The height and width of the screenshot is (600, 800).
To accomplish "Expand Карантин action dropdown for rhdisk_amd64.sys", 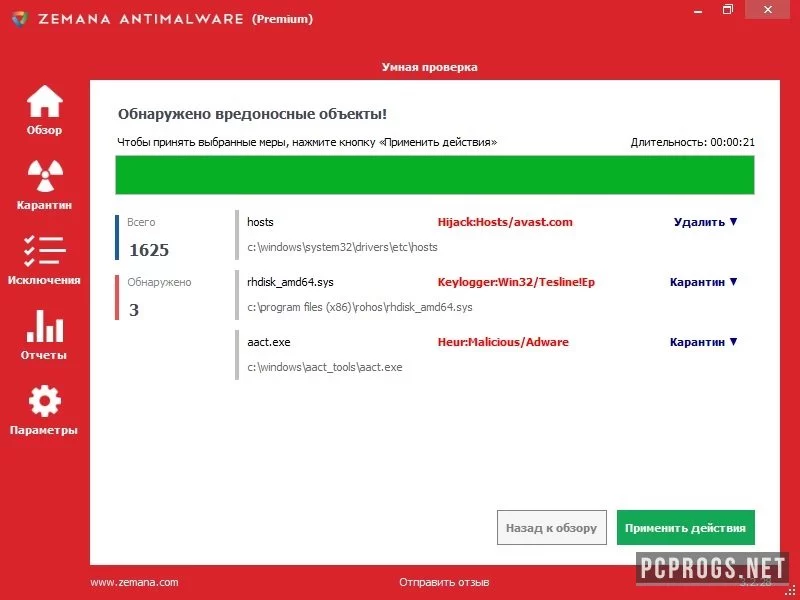I will (x=703, y=282).
